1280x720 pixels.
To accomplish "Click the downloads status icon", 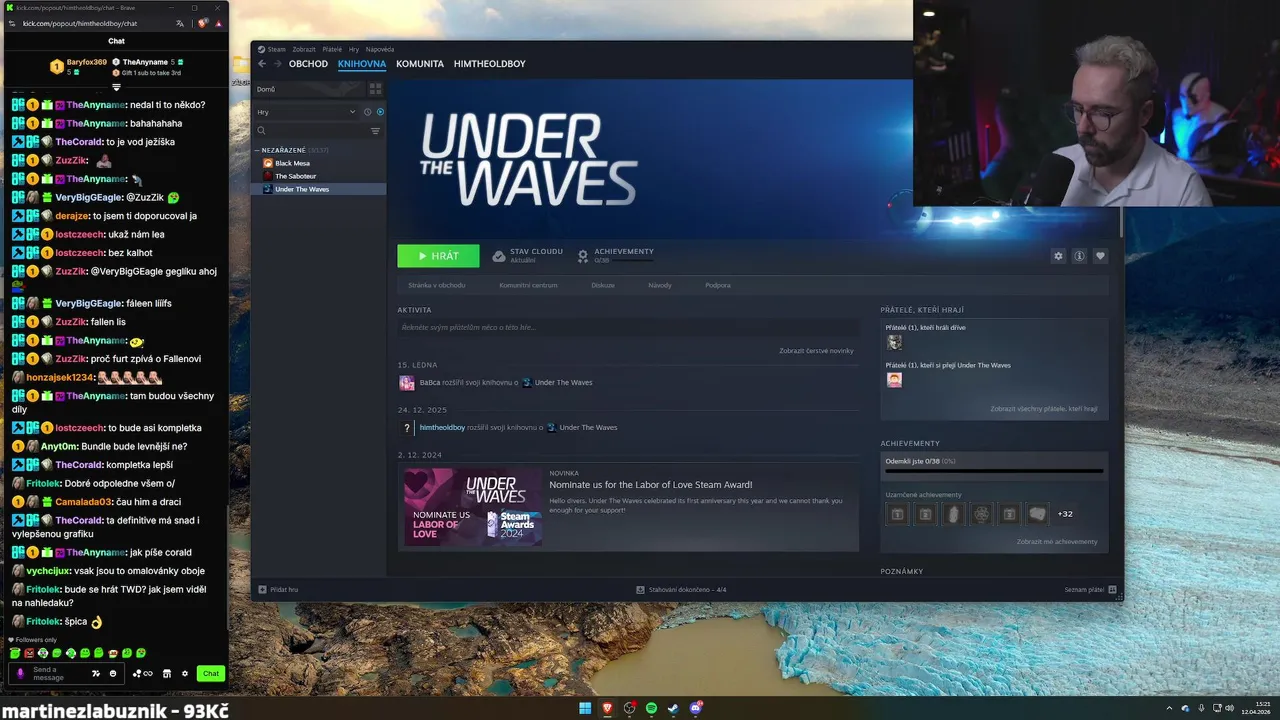I will [x=640, y=590].
